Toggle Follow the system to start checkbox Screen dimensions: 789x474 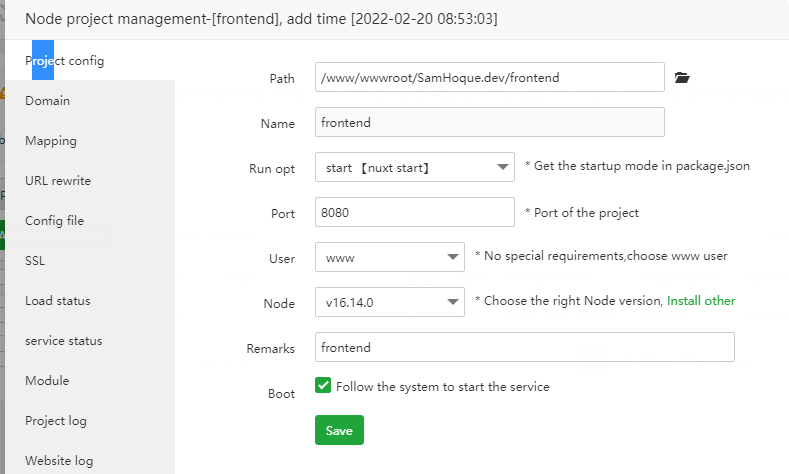[x=323, y=386]
